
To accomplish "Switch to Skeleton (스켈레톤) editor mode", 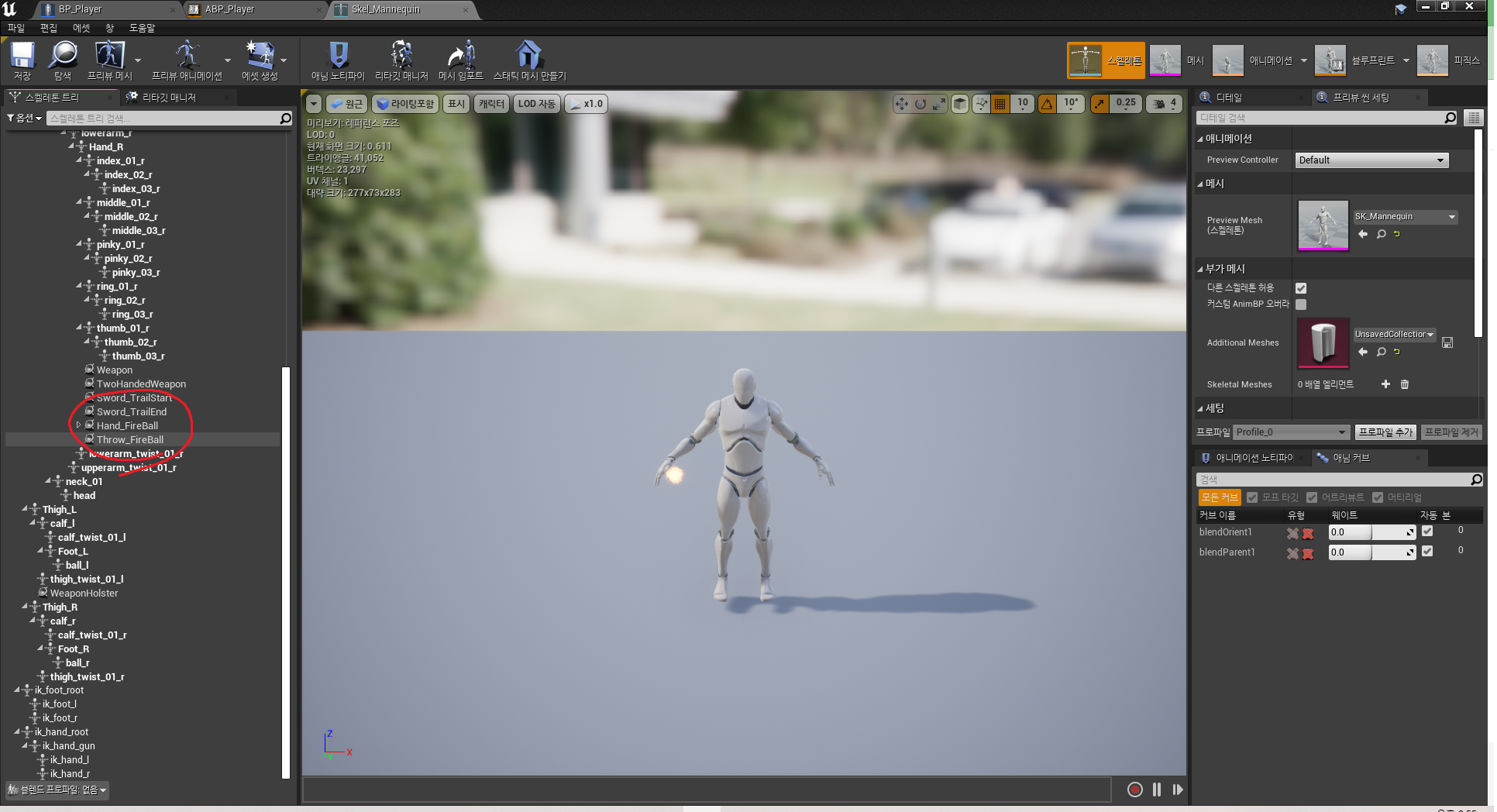I will (1106, 60).
